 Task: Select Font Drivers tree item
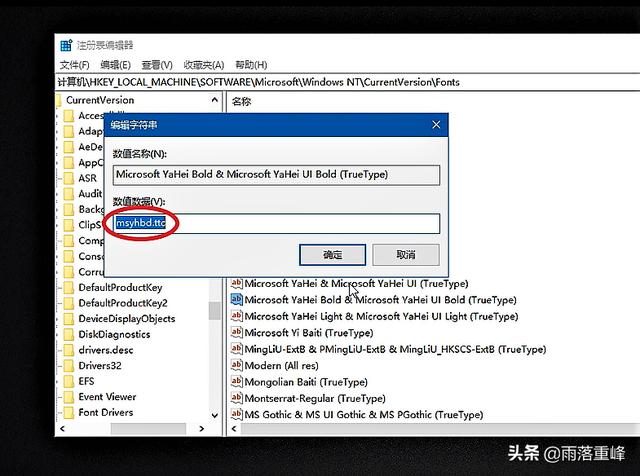pyautogui.click(x=106, y=412)
